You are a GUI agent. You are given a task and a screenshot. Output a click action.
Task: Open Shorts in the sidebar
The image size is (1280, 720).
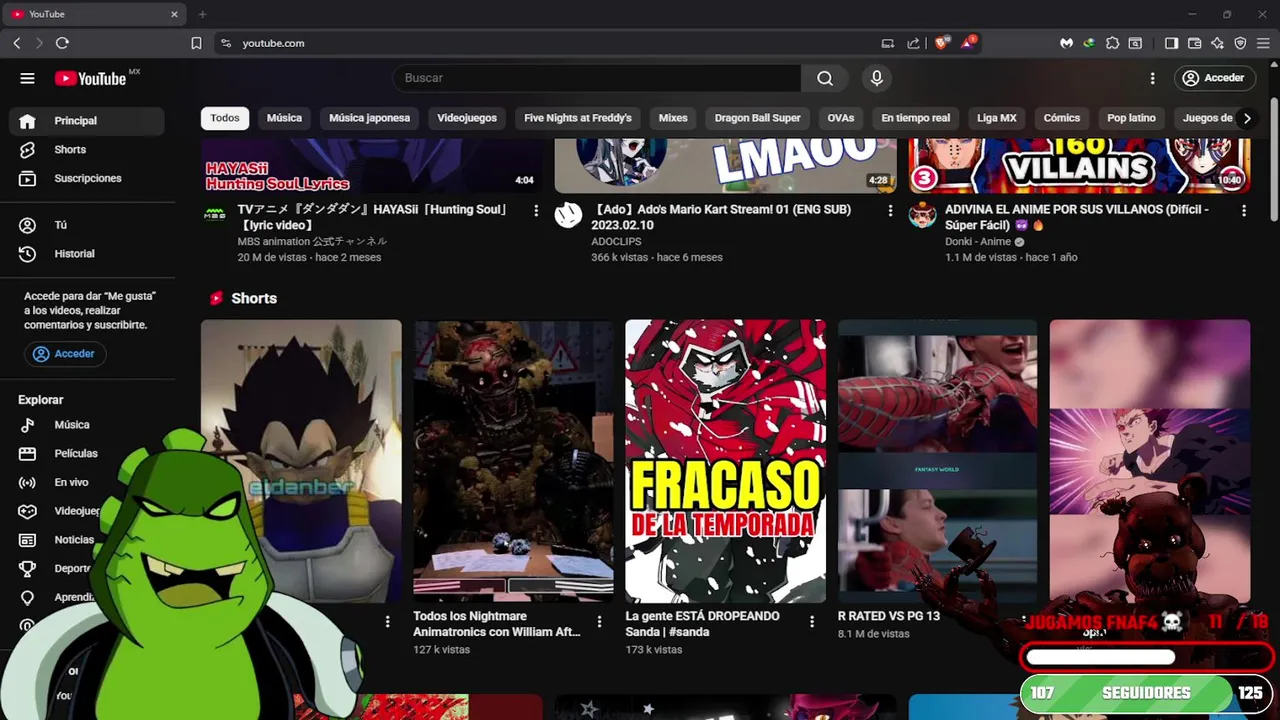[87, 150]
